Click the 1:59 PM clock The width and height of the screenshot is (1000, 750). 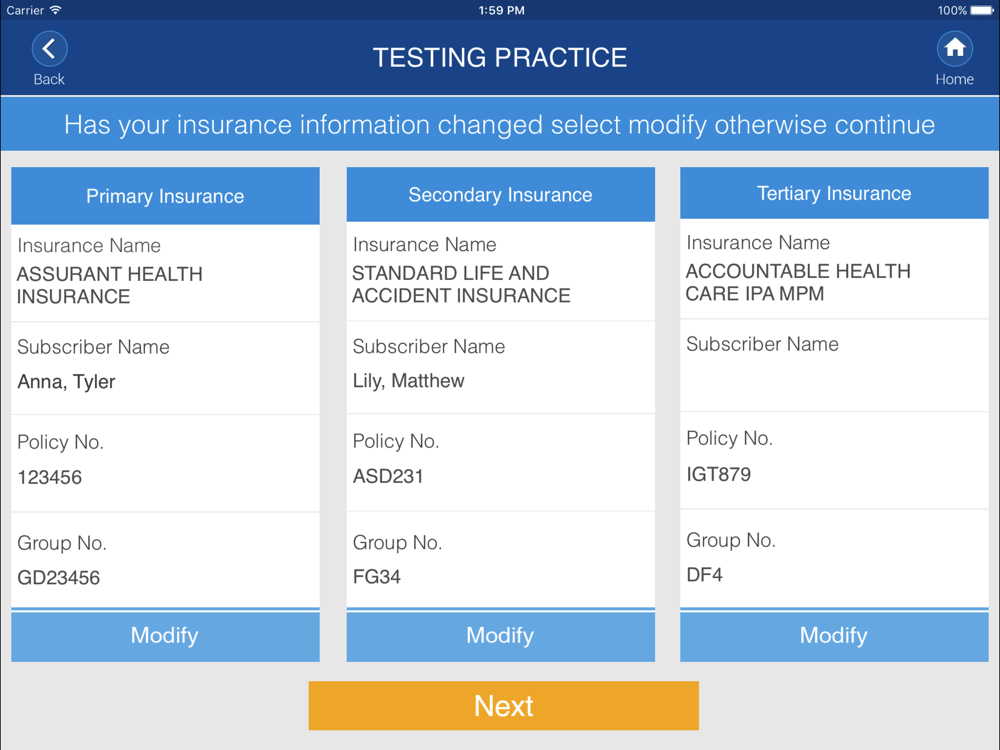click(501, 10)
